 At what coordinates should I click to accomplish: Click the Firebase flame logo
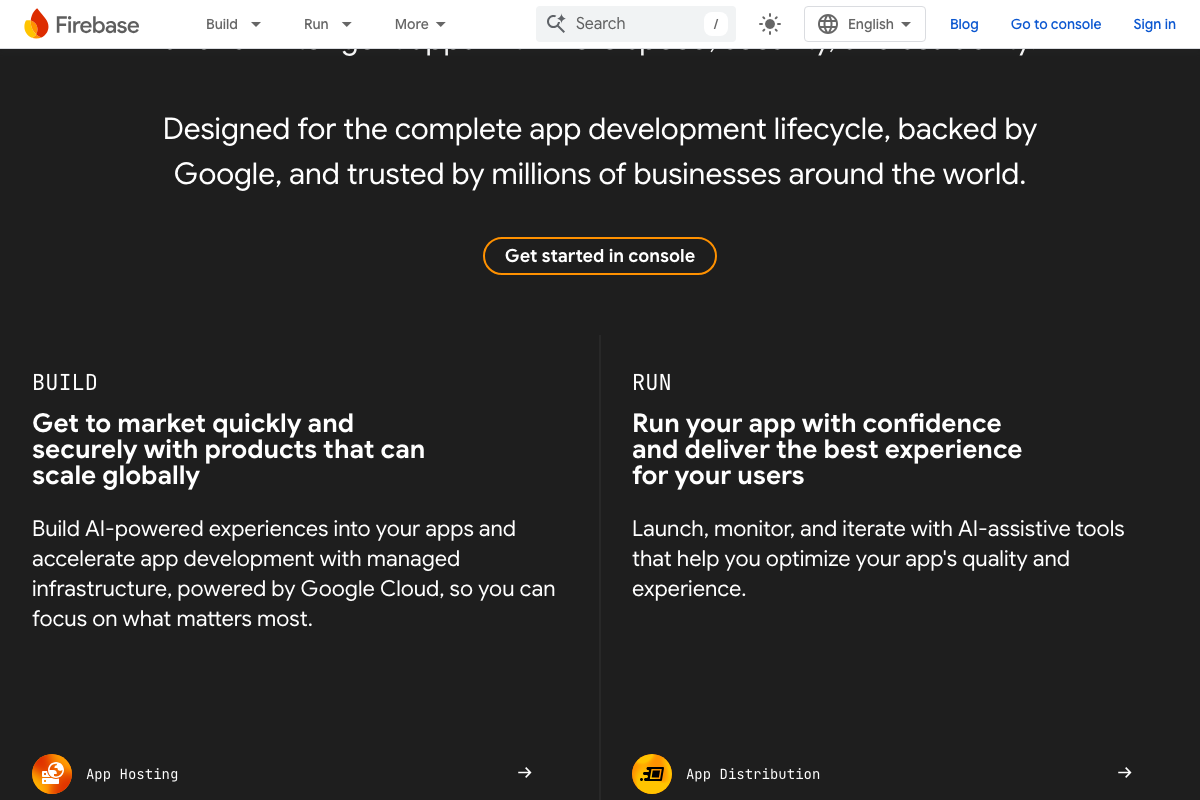pyautogui.click(x=36, y=24)
